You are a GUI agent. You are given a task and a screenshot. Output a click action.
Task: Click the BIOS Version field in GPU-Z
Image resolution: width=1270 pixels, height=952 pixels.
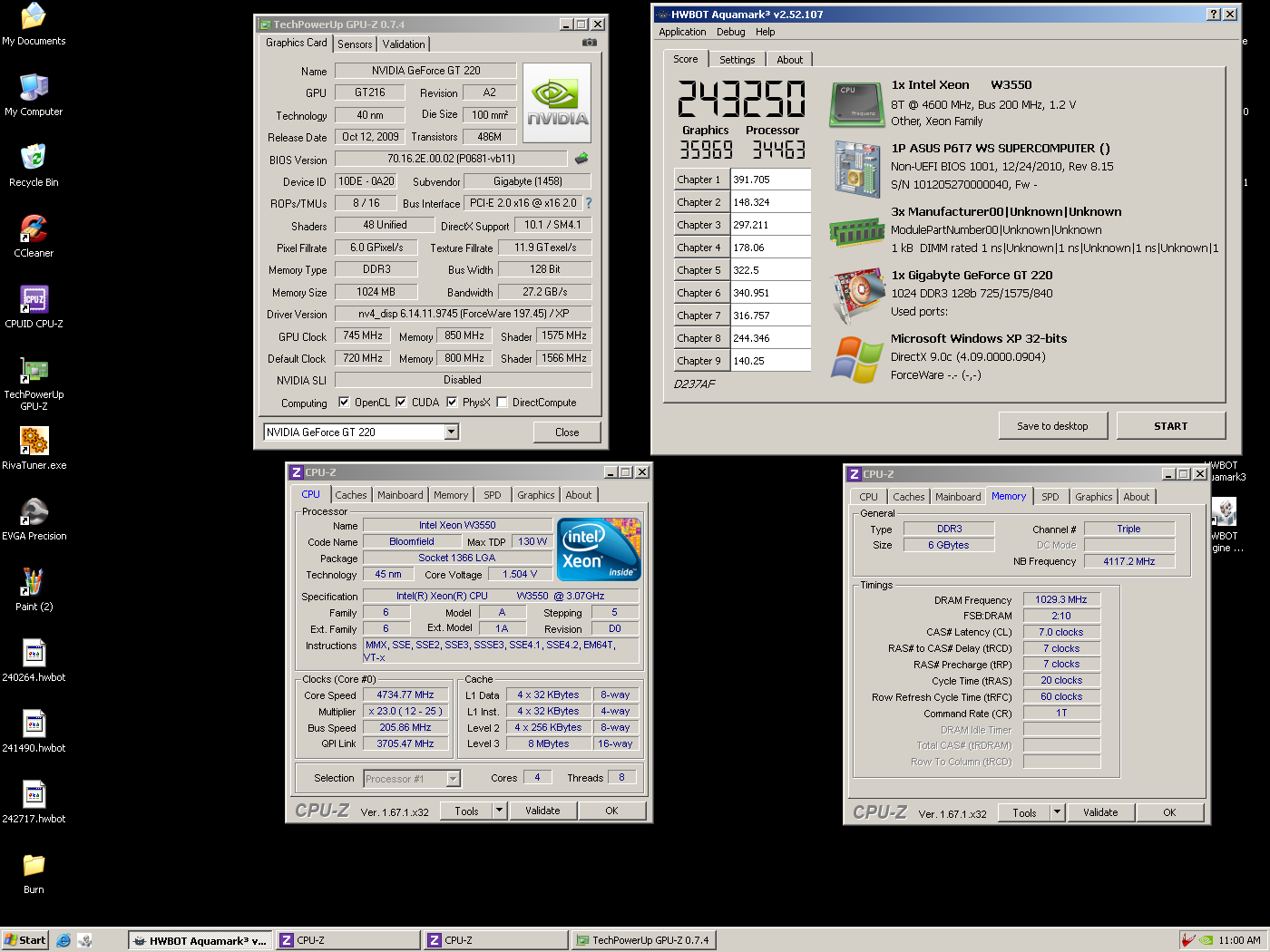point(451,159)
